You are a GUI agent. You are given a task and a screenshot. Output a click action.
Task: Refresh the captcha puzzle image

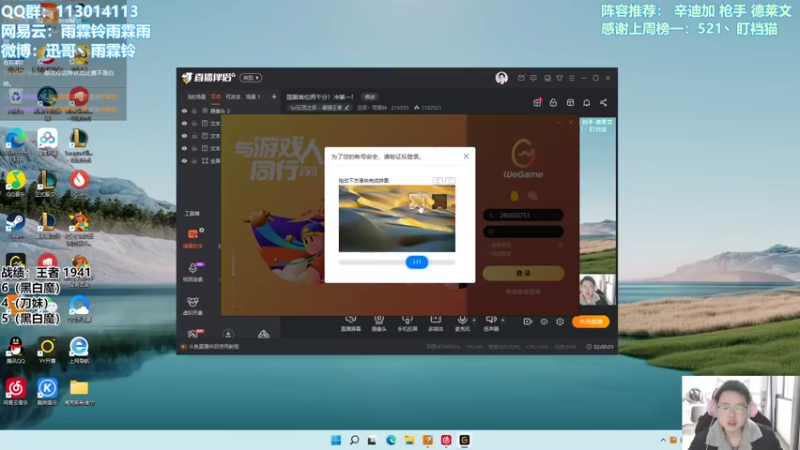(x=450, y=181)
